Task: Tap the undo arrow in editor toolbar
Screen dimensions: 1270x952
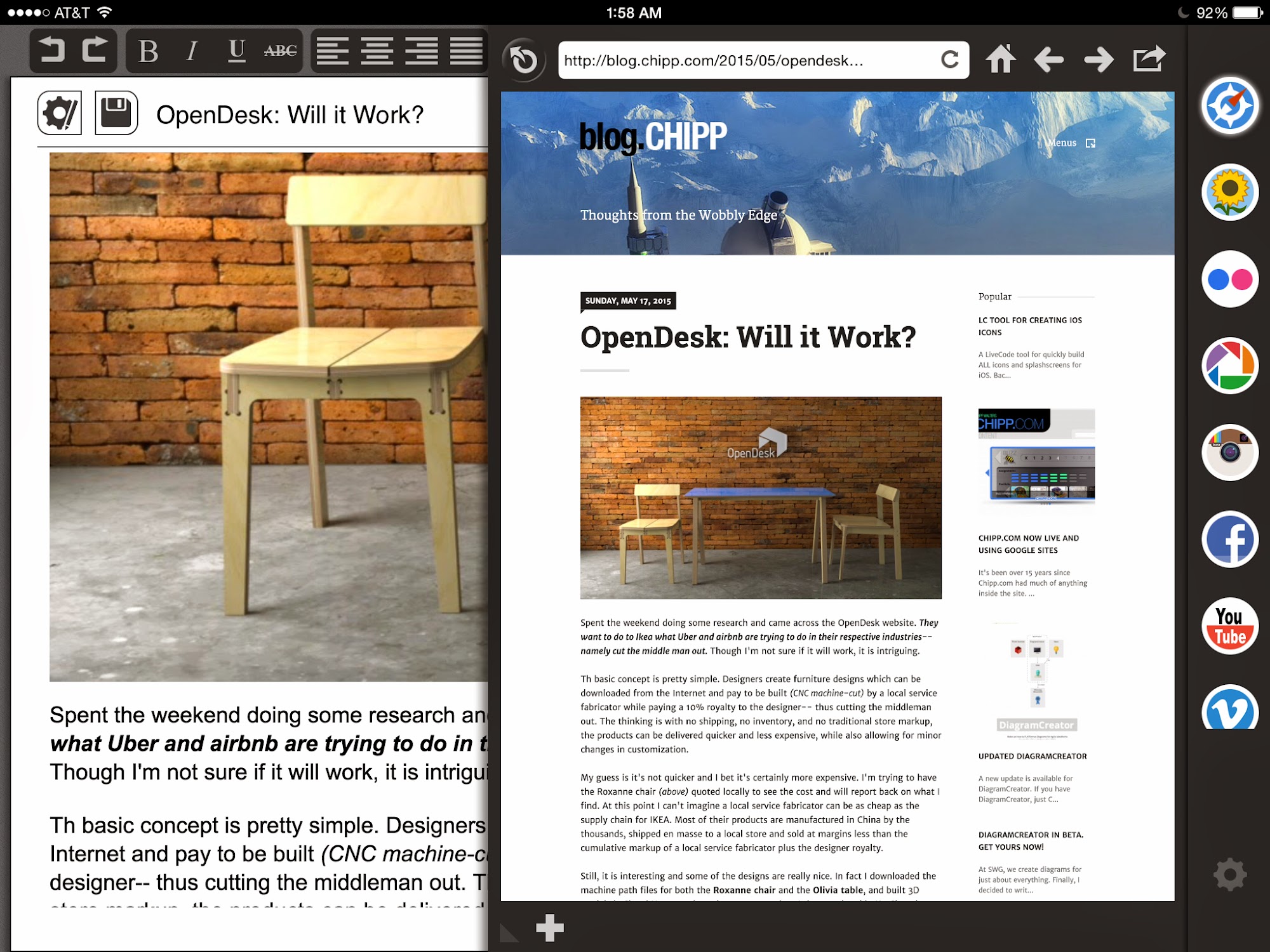Action: tap(52, 50)
